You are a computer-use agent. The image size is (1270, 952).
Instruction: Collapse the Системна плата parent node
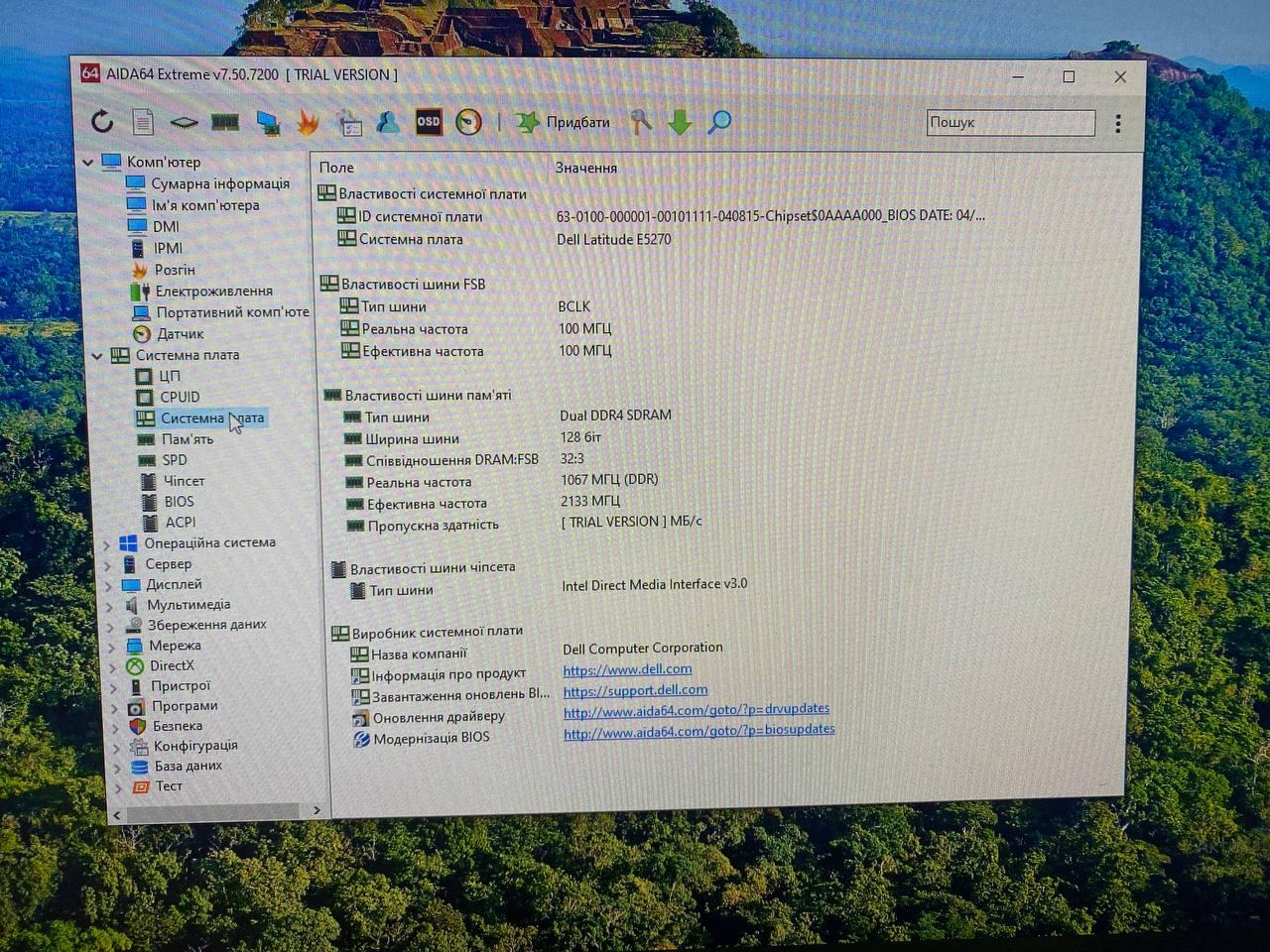click(97, 355)
